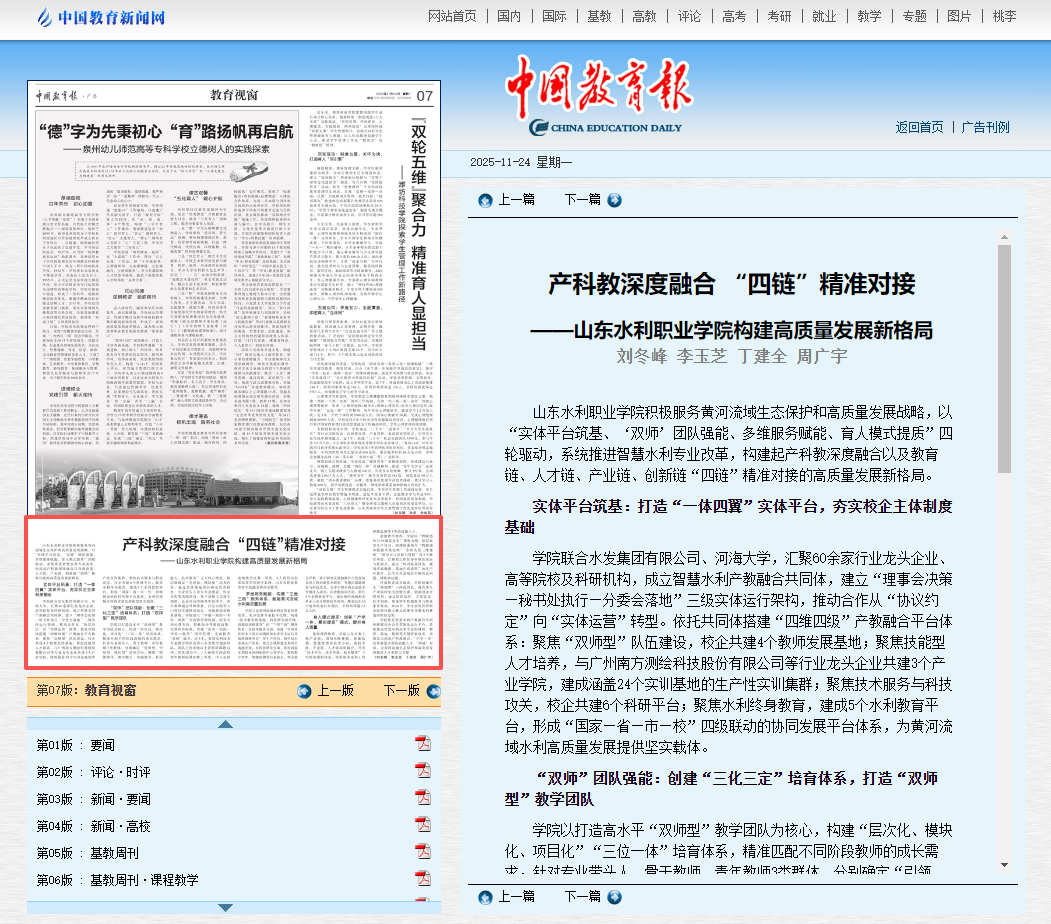
Task: Open PDF icon for 第01版 要闻
Action: pyautogui.click(x=423, y=744)
